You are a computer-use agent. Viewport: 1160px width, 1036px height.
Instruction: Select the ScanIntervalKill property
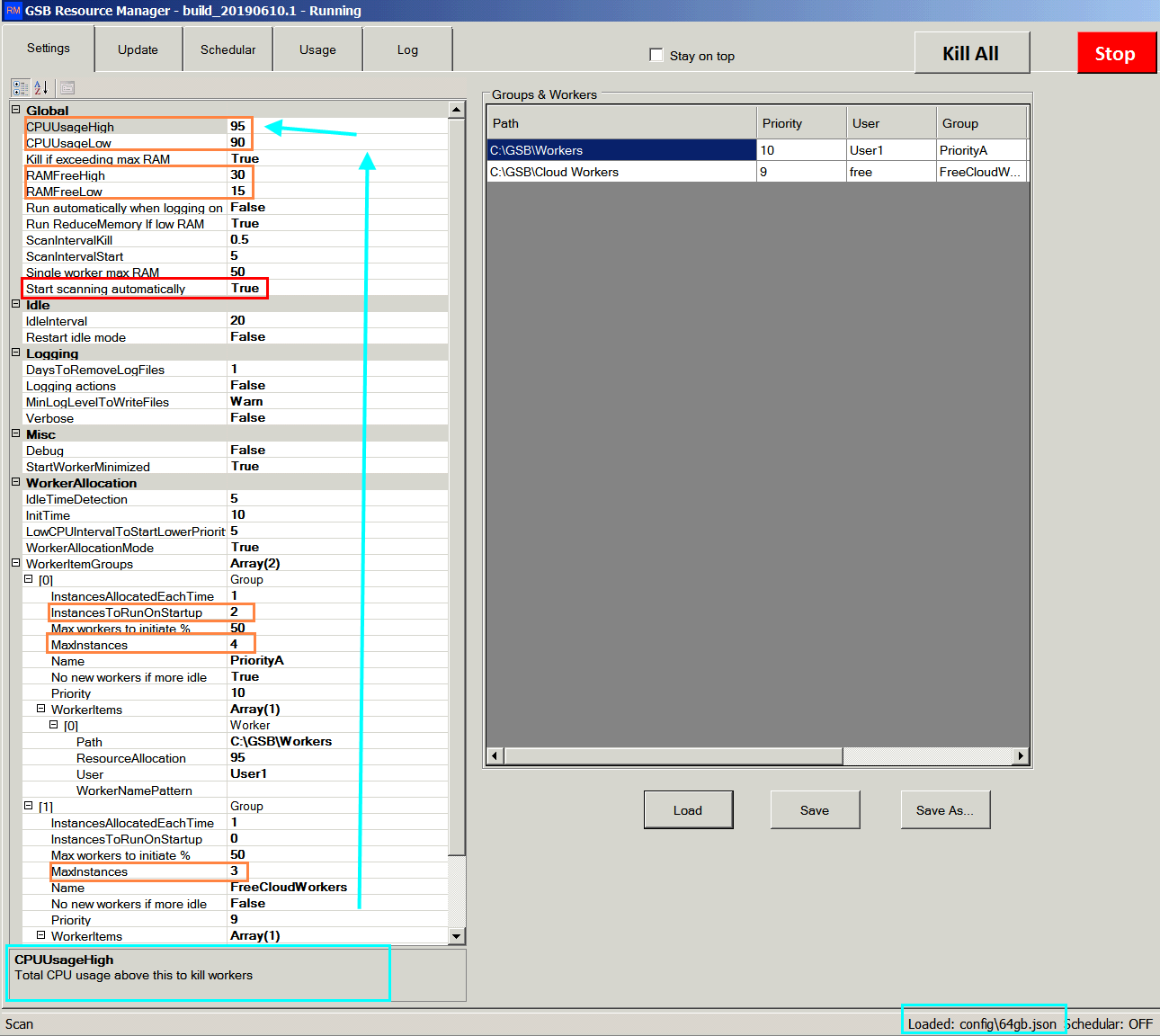pyautogui.click(x=235, y=239)
